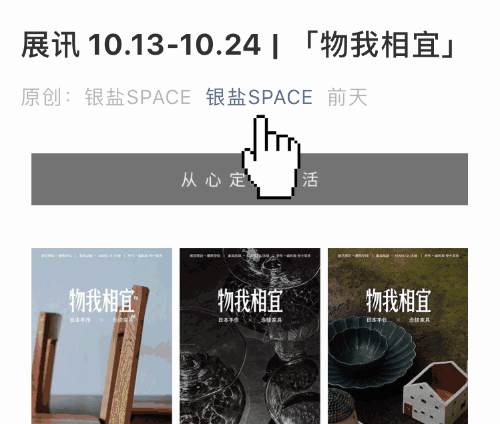Screen dimensions: 500x424
Task: Open the blue 银盐SPACE account link
Action: (259, 97)
